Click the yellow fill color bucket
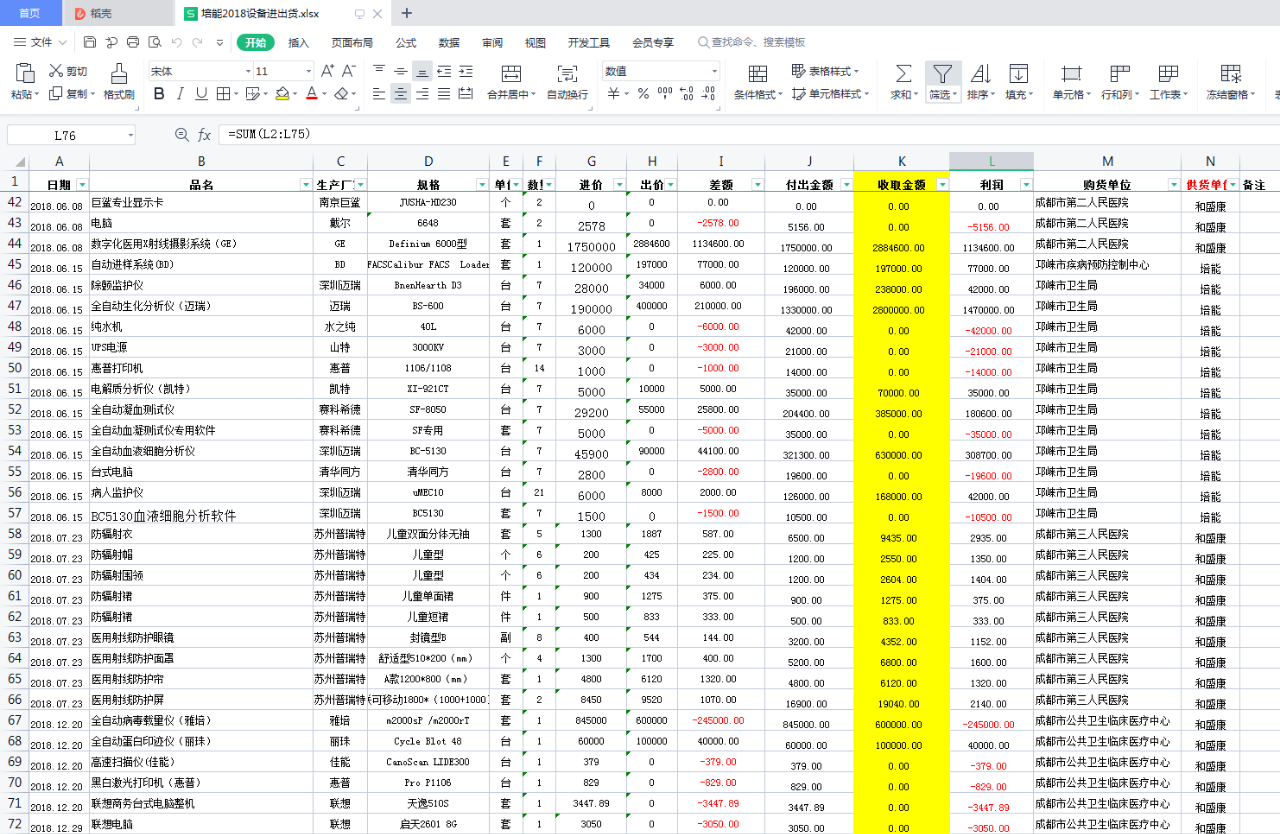The height and width of the screenshot is (834, 1280). (282, 94)
